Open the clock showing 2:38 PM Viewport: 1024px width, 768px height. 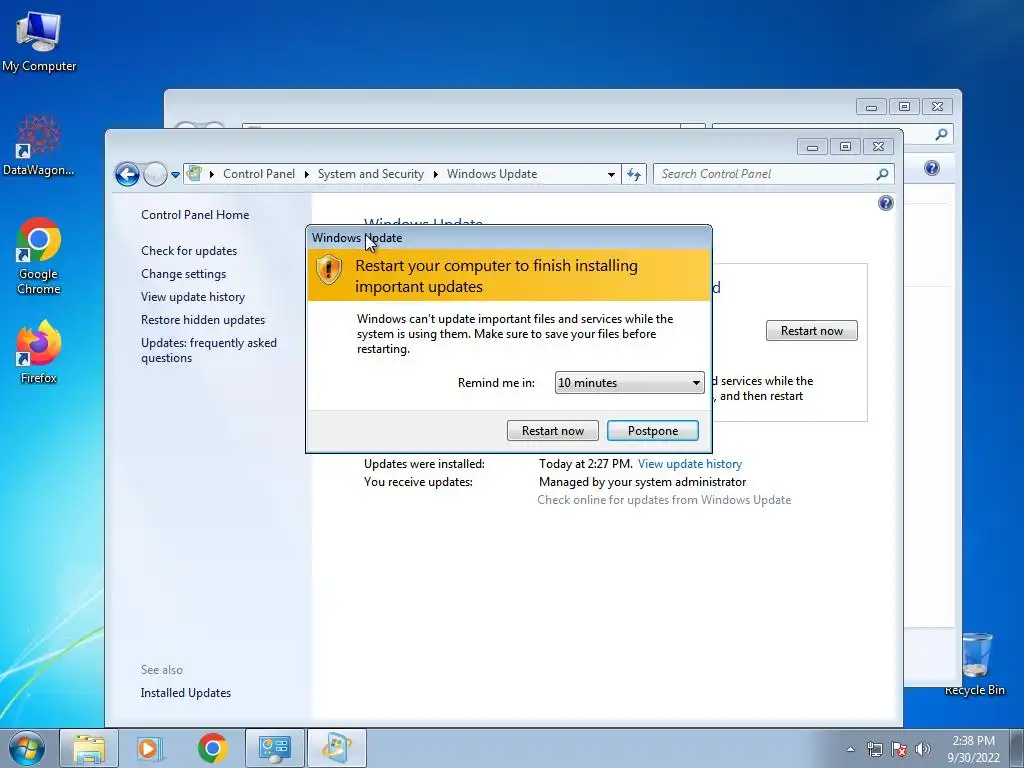973,749
